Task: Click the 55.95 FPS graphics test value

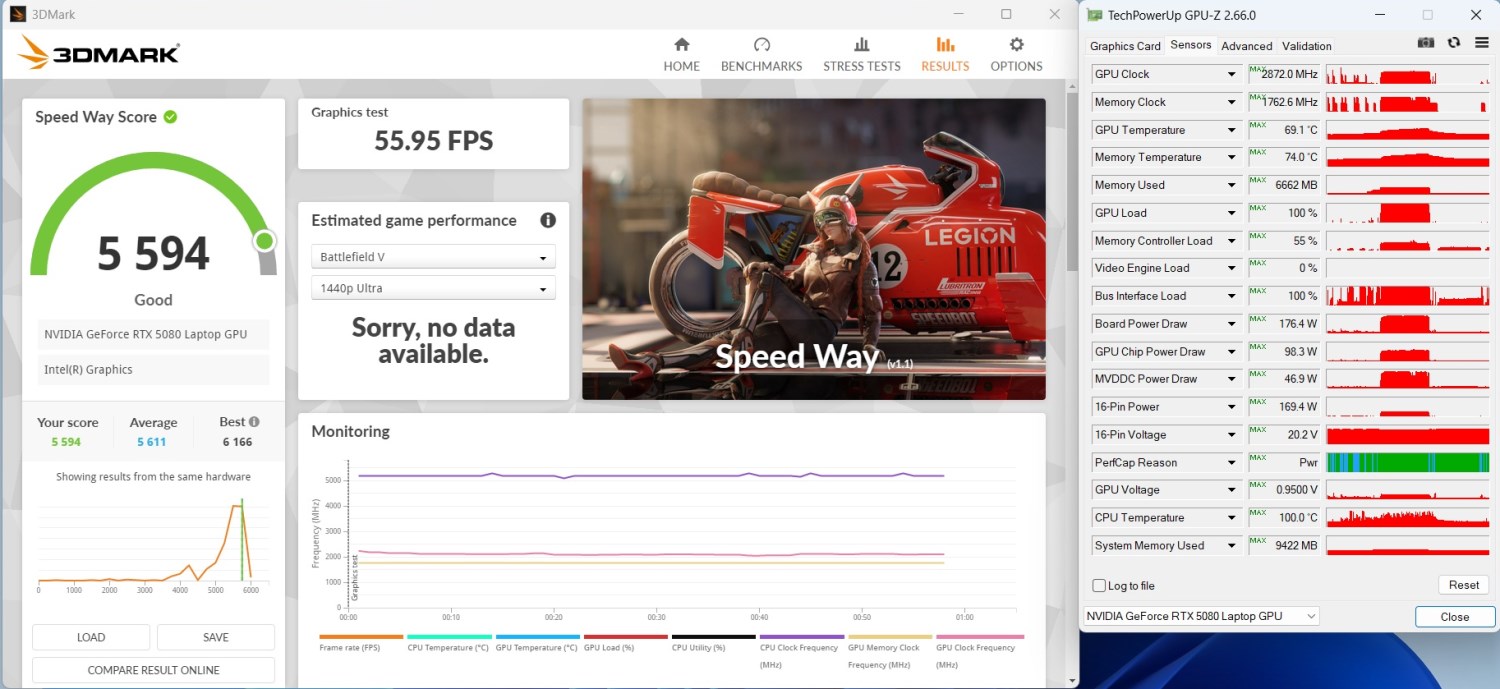Action: pos(434,141)
